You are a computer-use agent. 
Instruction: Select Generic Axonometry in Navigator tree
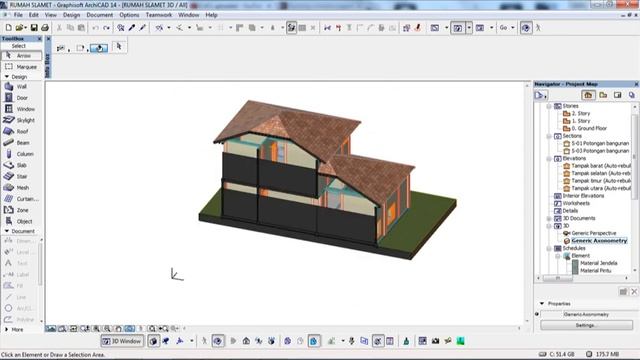(599, 241)
